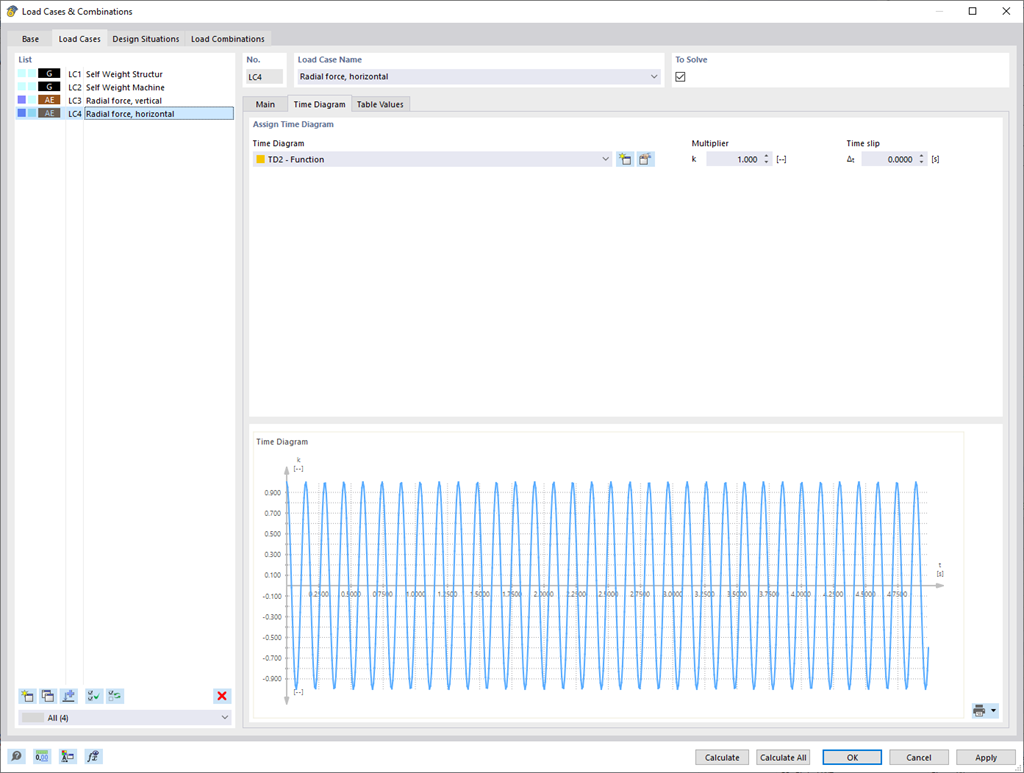Delete the selected load case

(x=221, y=696)
